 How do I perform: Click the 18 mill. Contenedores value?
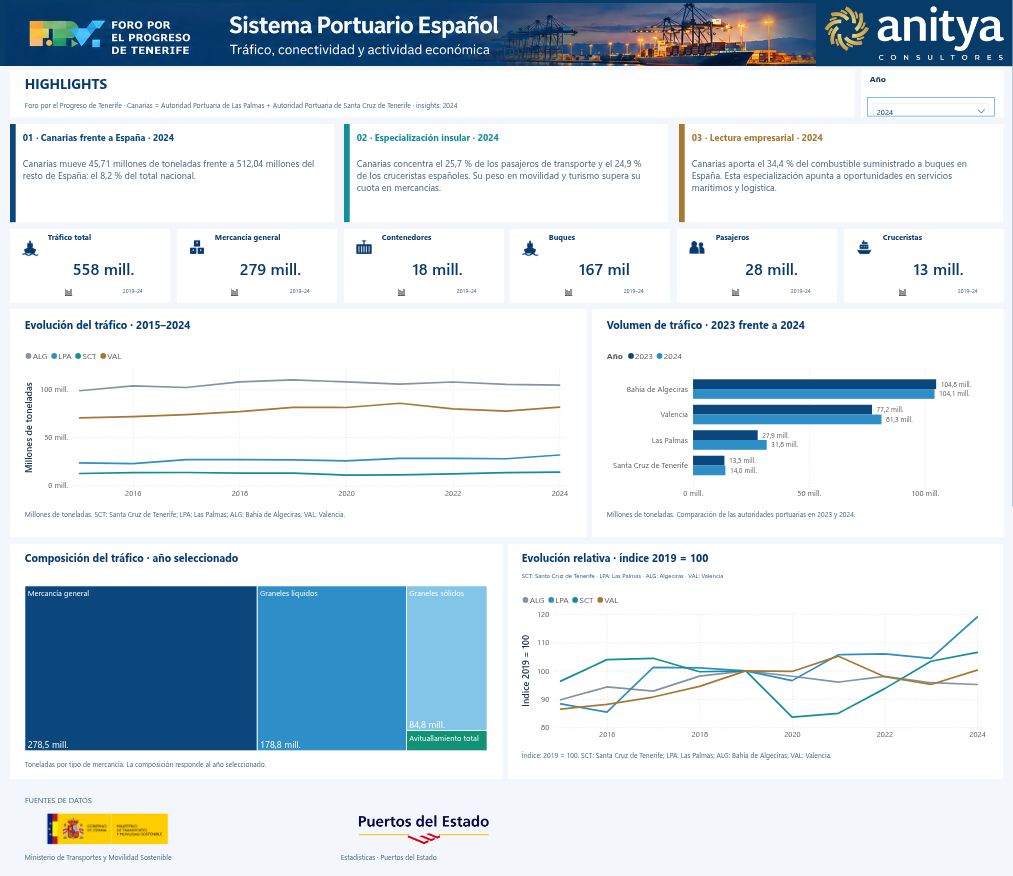click(x=437, y=269)
